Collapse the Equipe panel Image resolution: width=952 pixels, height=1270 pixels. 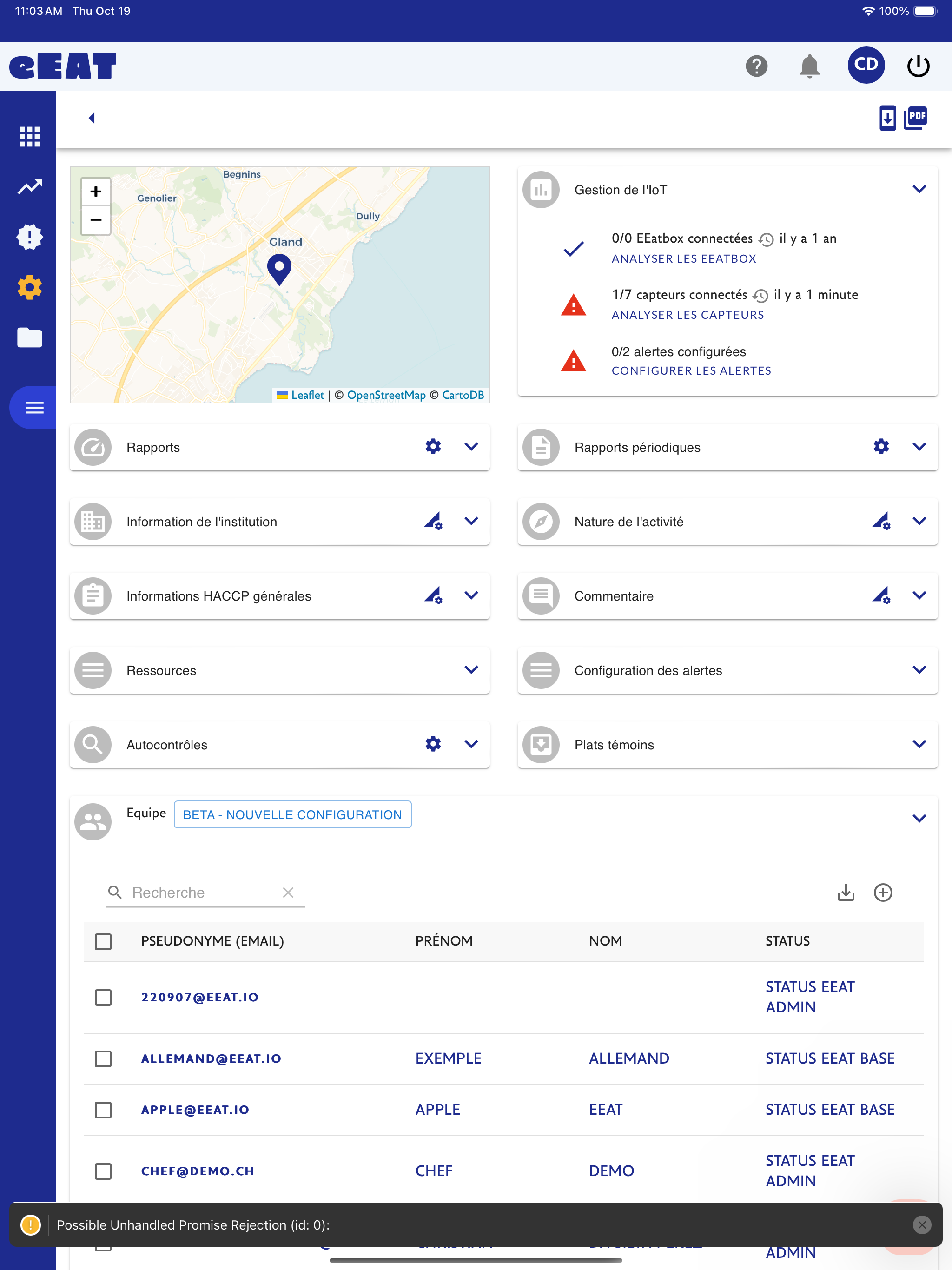coord(919,818)
